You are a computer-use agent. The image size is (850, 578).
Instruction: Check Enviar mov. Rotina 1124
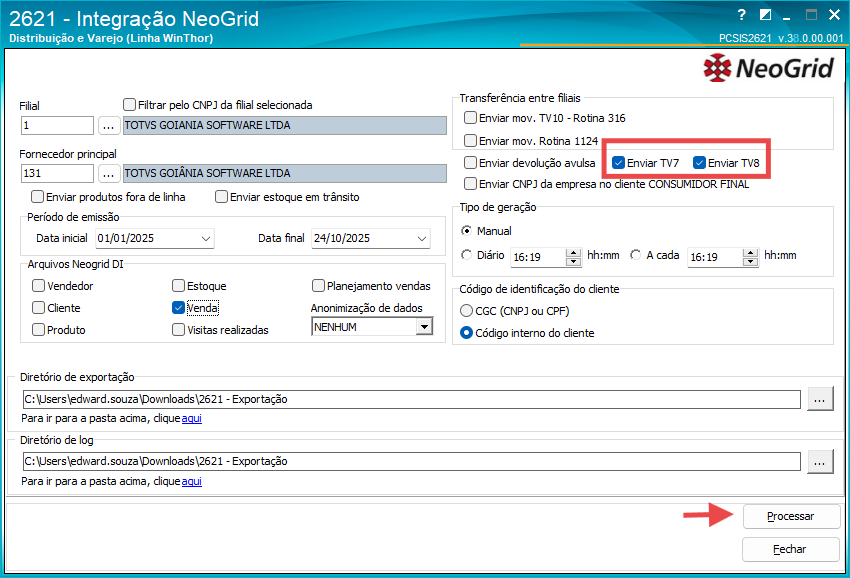471,140
